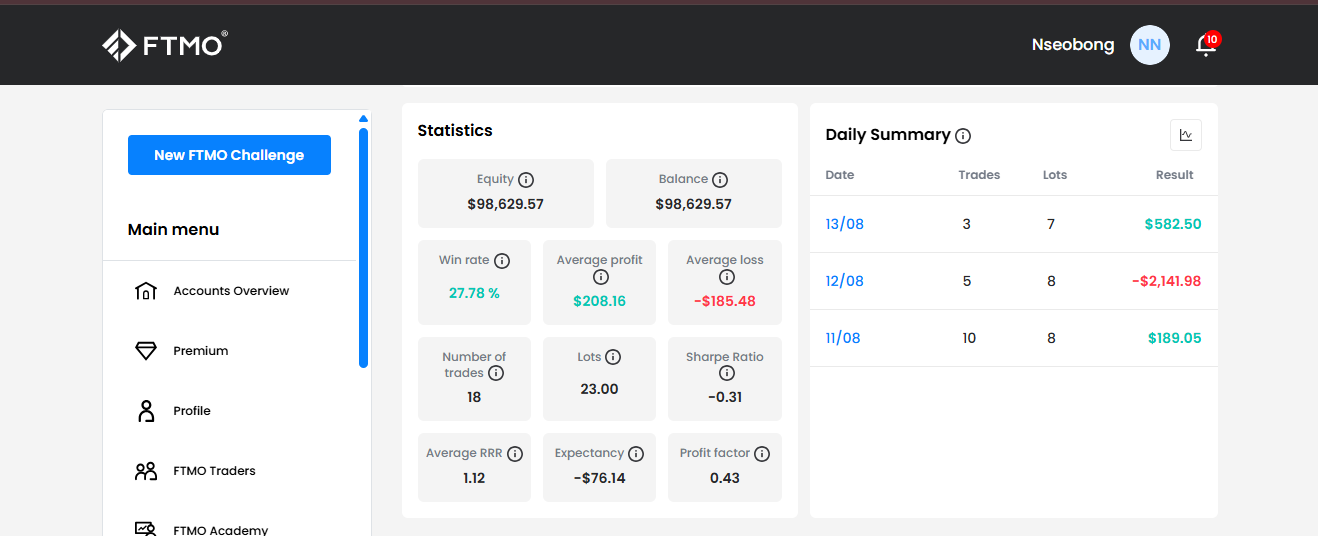
Task: Click the FTMO logo in header
Action: click(165, 45)
